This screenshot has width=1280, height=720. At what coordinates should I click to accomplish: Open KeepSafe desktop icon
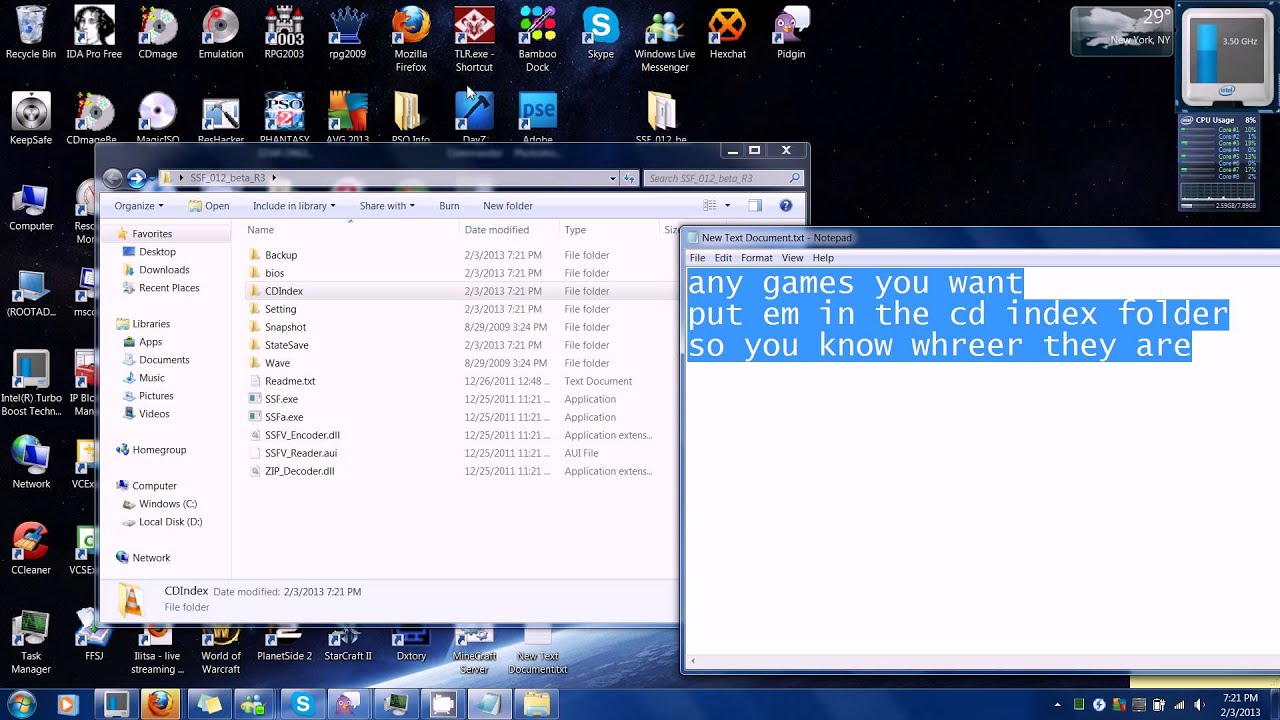(31, 118)
